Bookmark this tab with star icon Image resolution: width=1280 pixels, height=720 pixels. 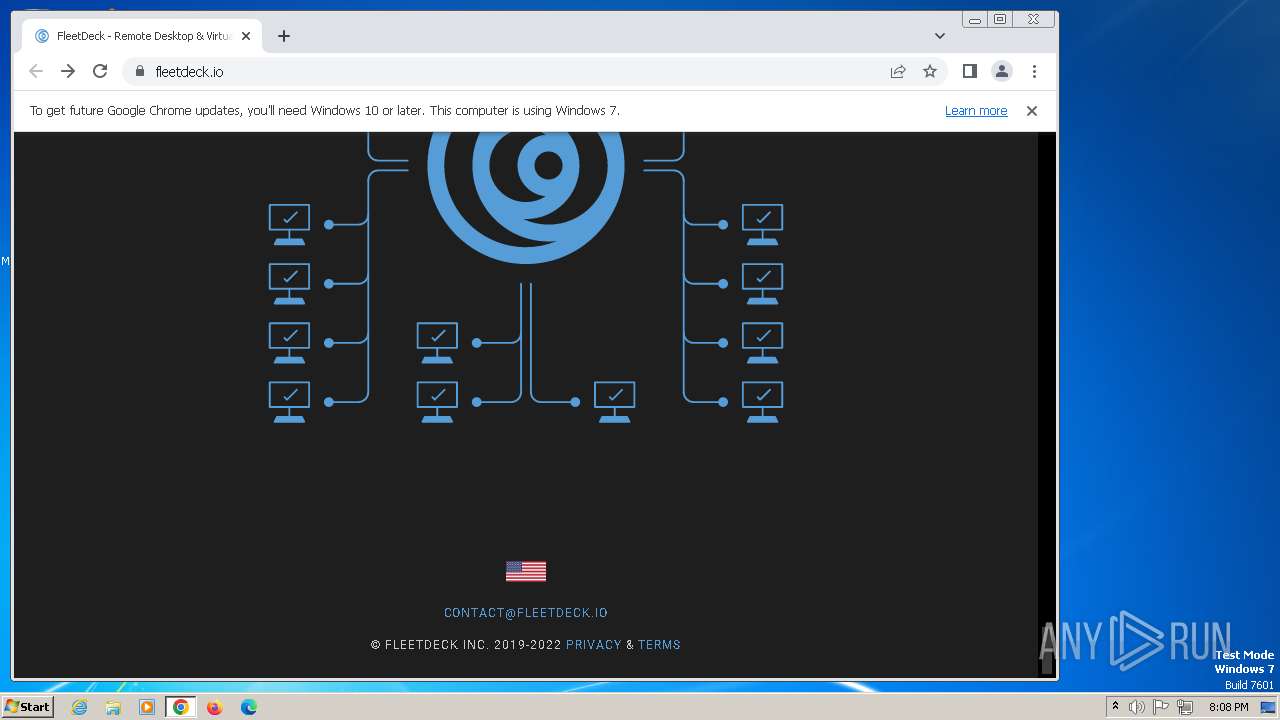(930, 71)
